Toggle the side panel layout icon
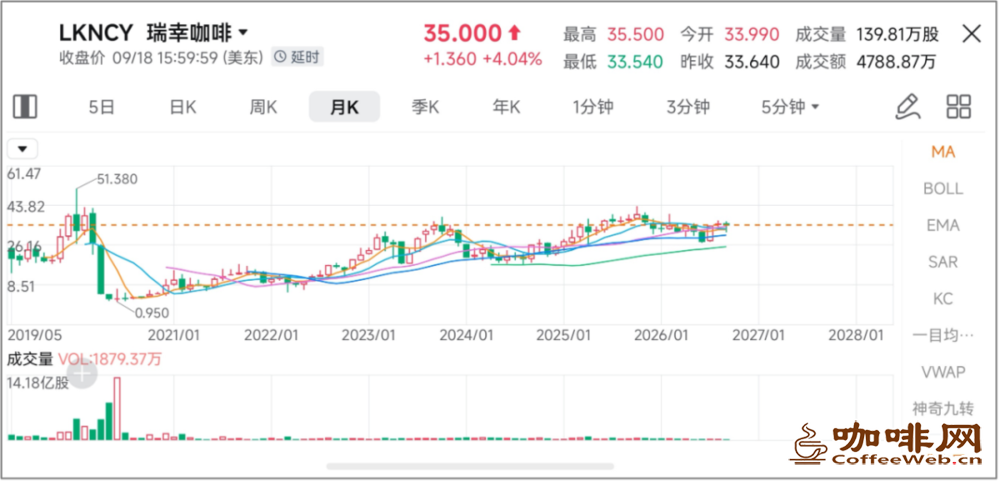The image size is (1000, 481). pos(25,107)
